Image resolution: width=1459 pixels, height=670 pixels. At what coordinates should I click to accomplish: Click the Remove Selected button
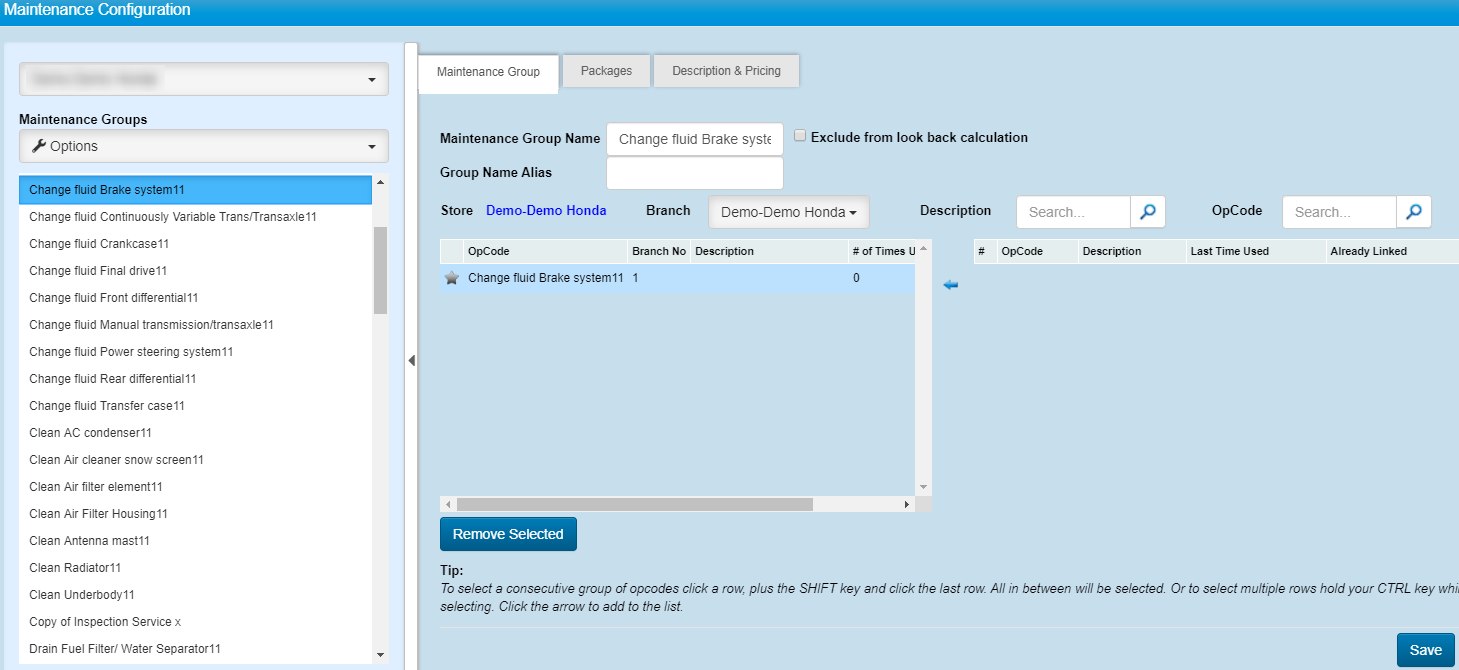(x=508, y=534)
